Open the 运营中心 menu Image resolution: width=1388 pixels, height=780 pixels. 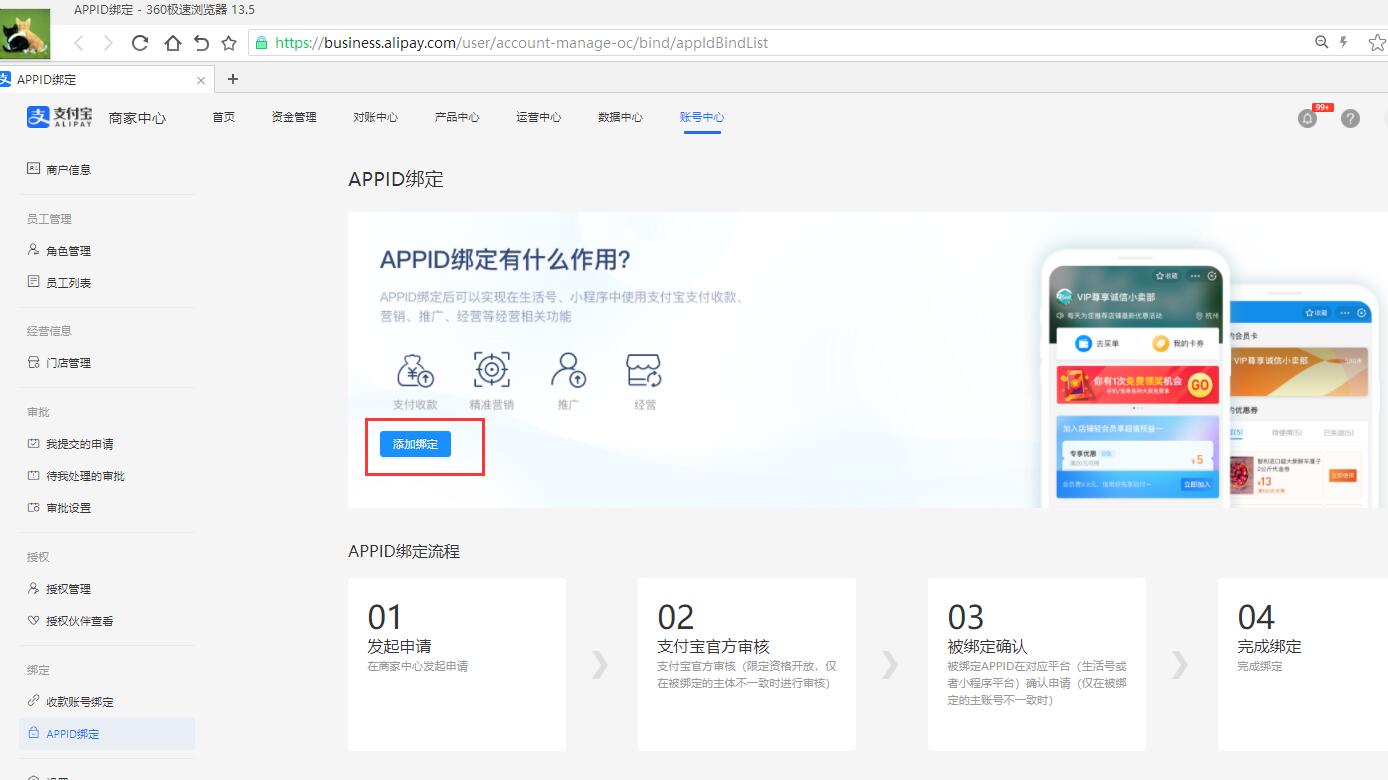[538, 117]
